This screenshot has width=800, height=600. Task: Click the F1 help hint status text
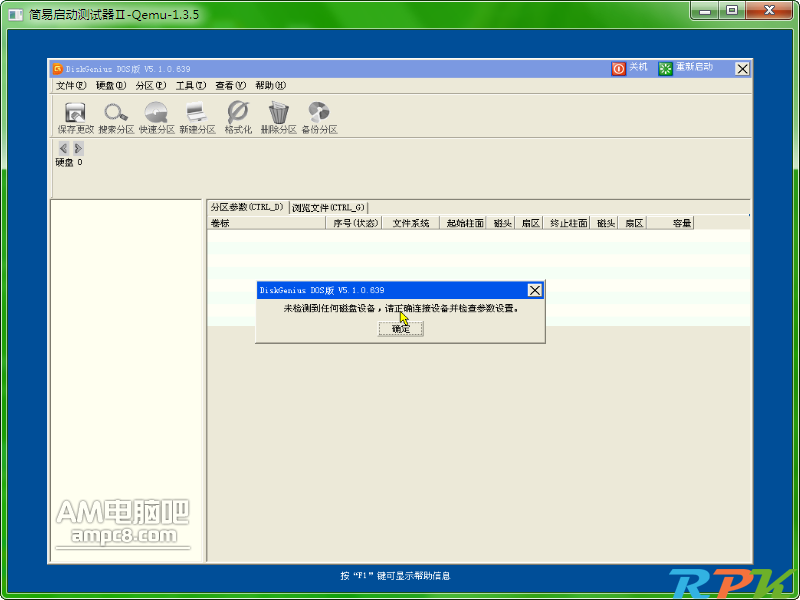[395, 576]
